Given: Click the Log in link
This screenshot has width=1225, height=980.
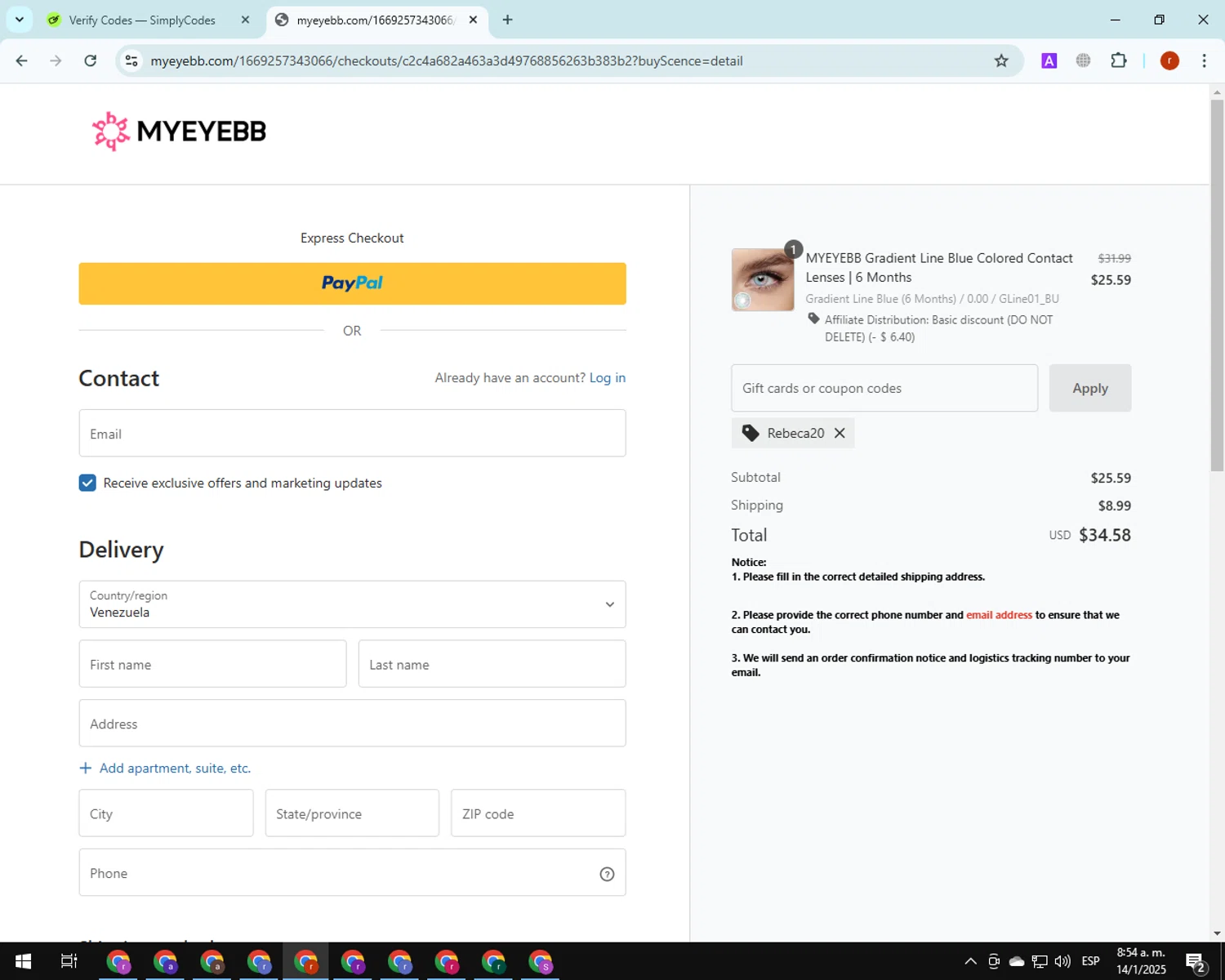Looking at the screenshot, I should click(608, 377).
